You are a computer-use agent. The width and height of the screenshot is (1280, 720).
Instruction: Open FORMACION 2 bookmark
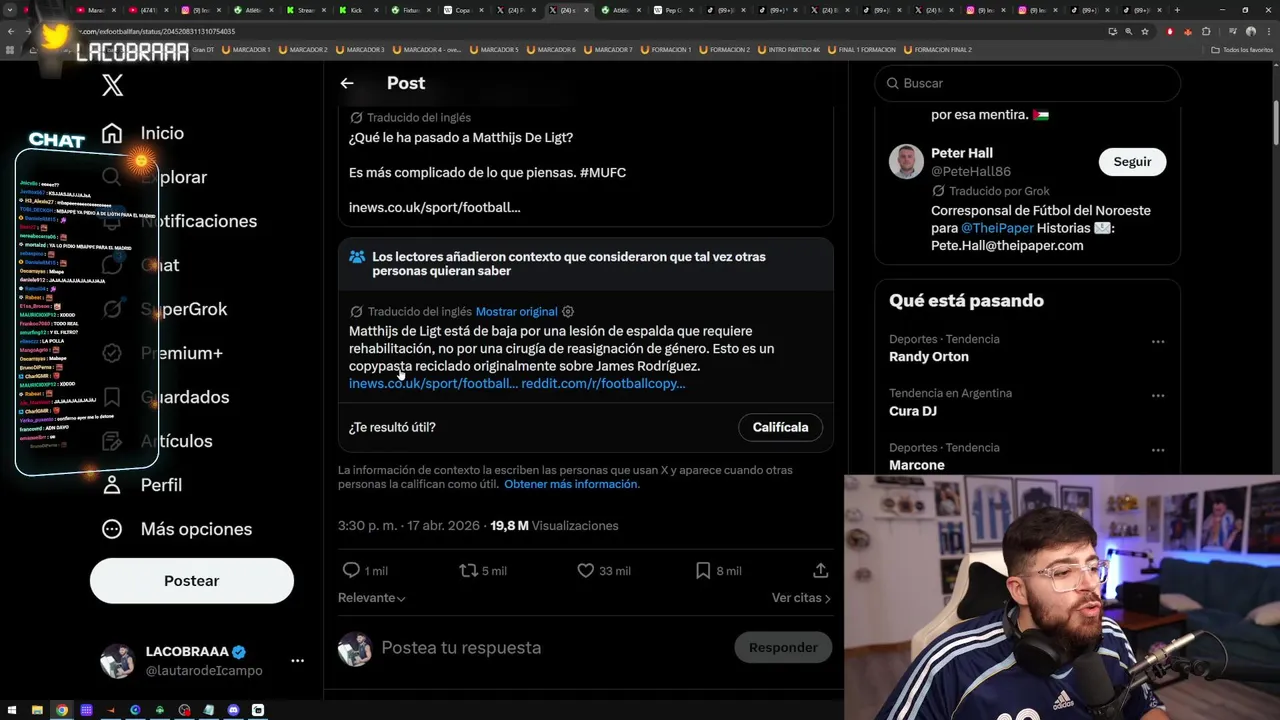(725, 50)
